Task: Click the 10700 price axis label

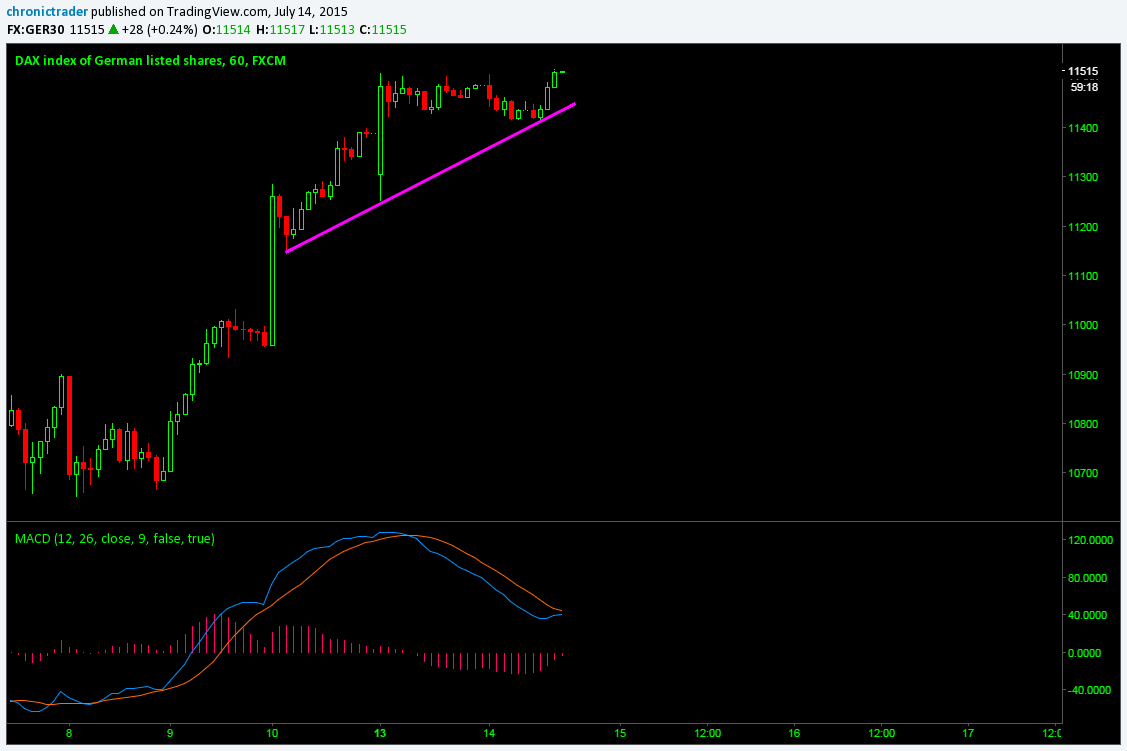Action: [x=1082, y=473]
